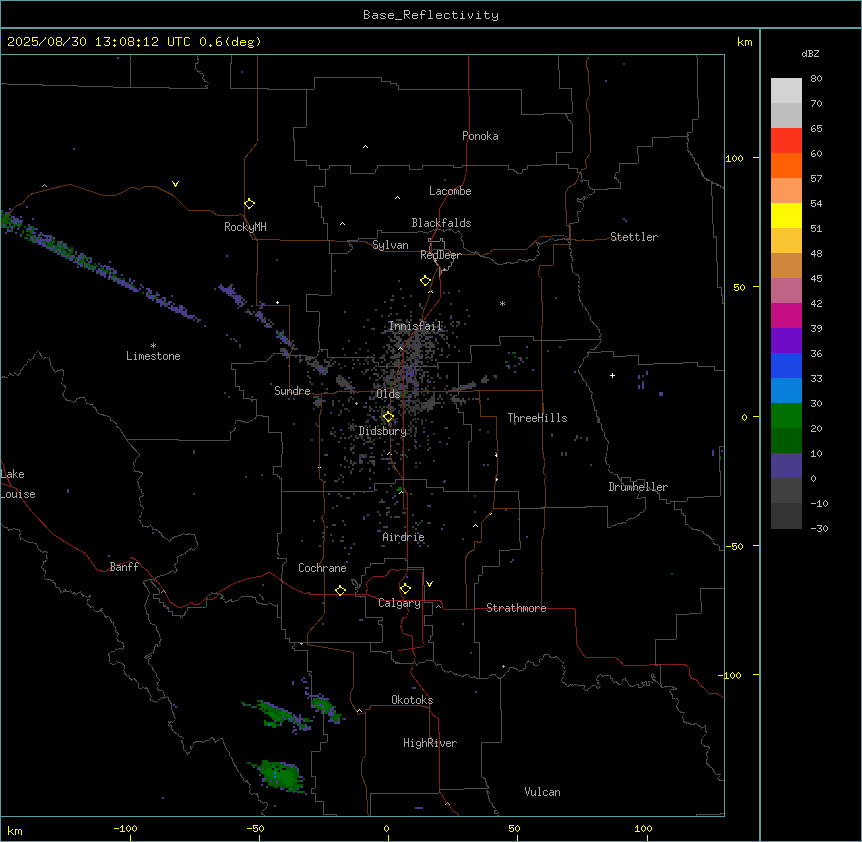Click the km unit label at top right
Viewport: 862px width, 842px height.
(x=745, y=42)
